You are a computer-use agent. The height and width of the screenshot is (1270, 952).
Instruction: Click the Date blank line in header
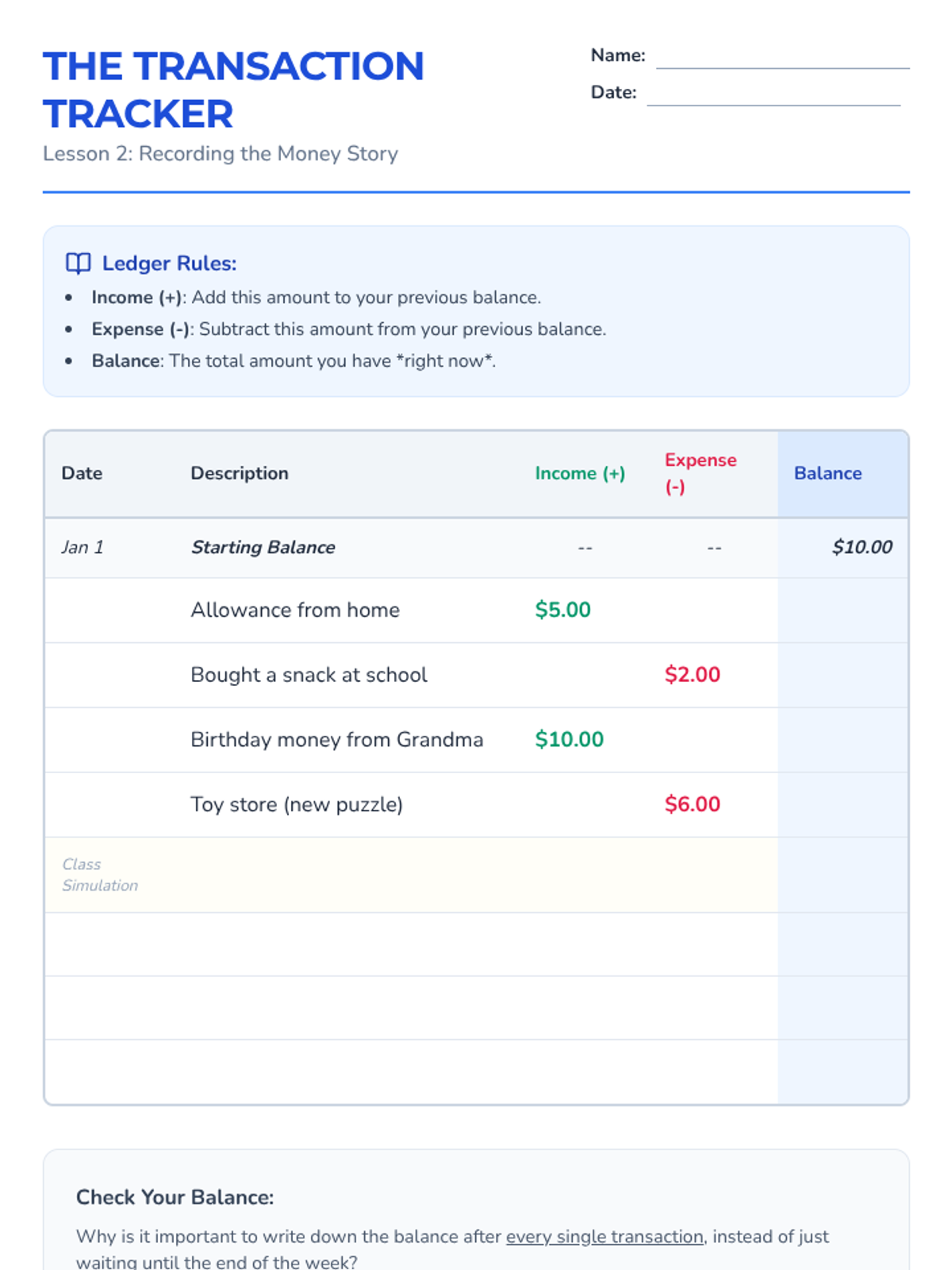point(773,94)
